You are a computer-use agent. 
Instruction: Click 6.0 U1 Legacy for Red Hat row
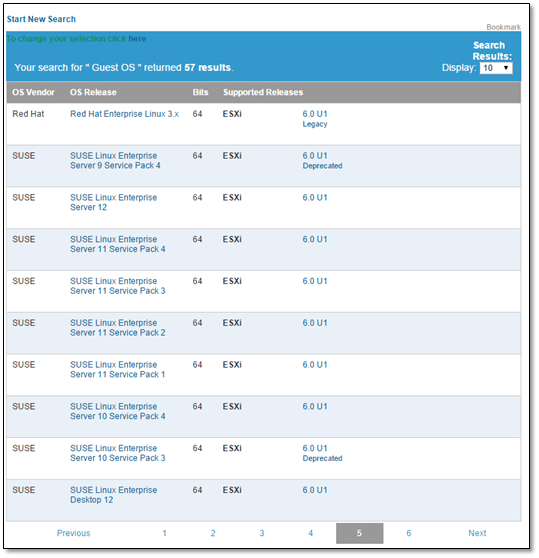click(x=315, y=119)
